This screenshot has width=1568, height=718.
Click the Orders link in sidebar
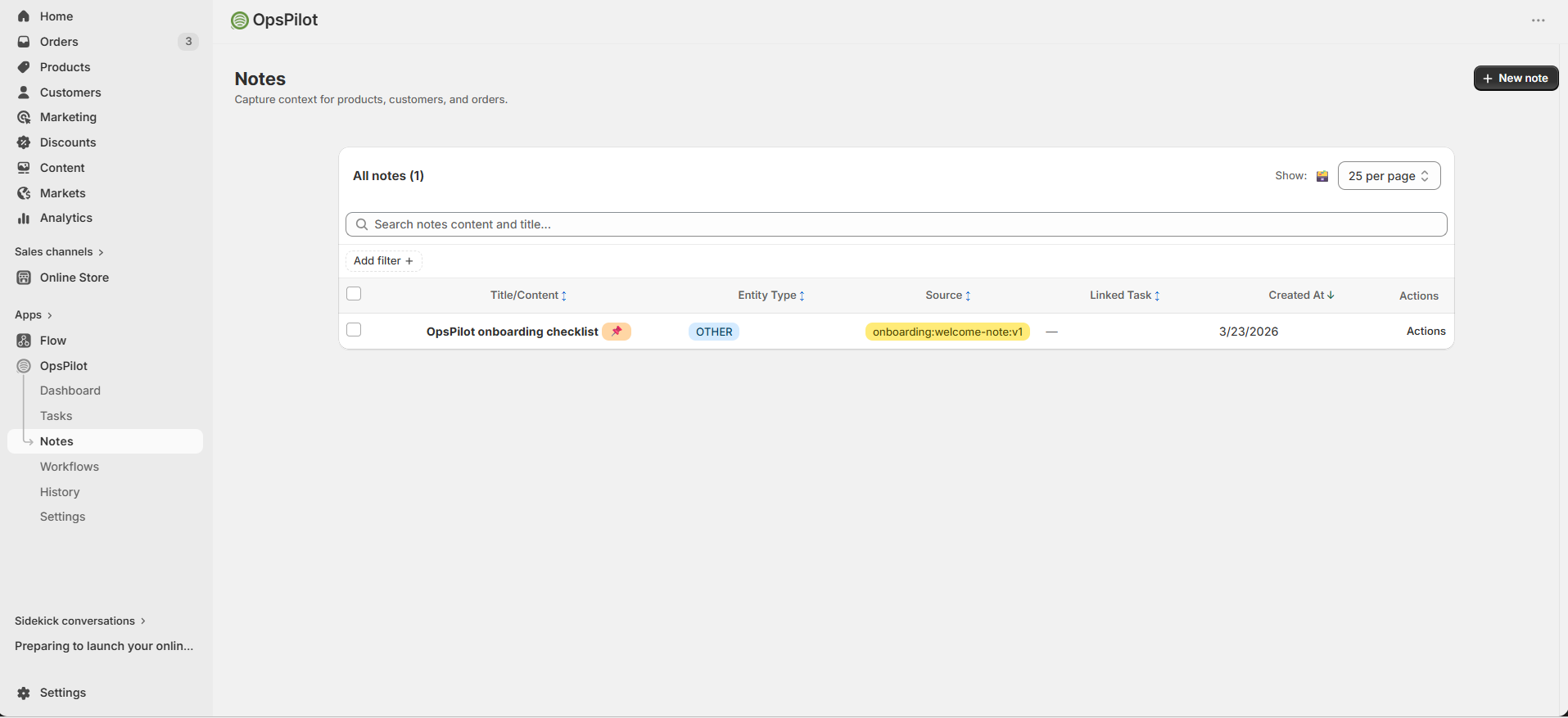(x=59, y=42)
